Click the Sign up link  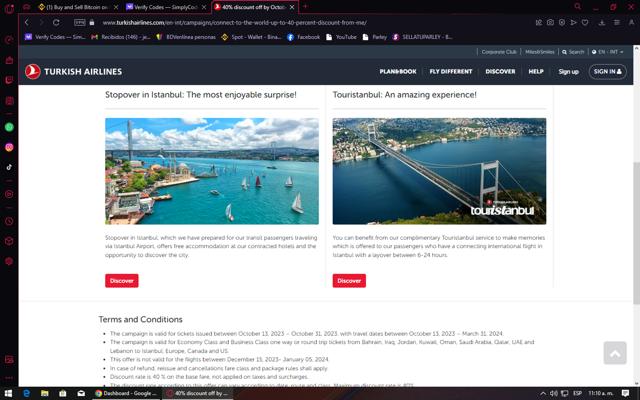coord(569,71)
